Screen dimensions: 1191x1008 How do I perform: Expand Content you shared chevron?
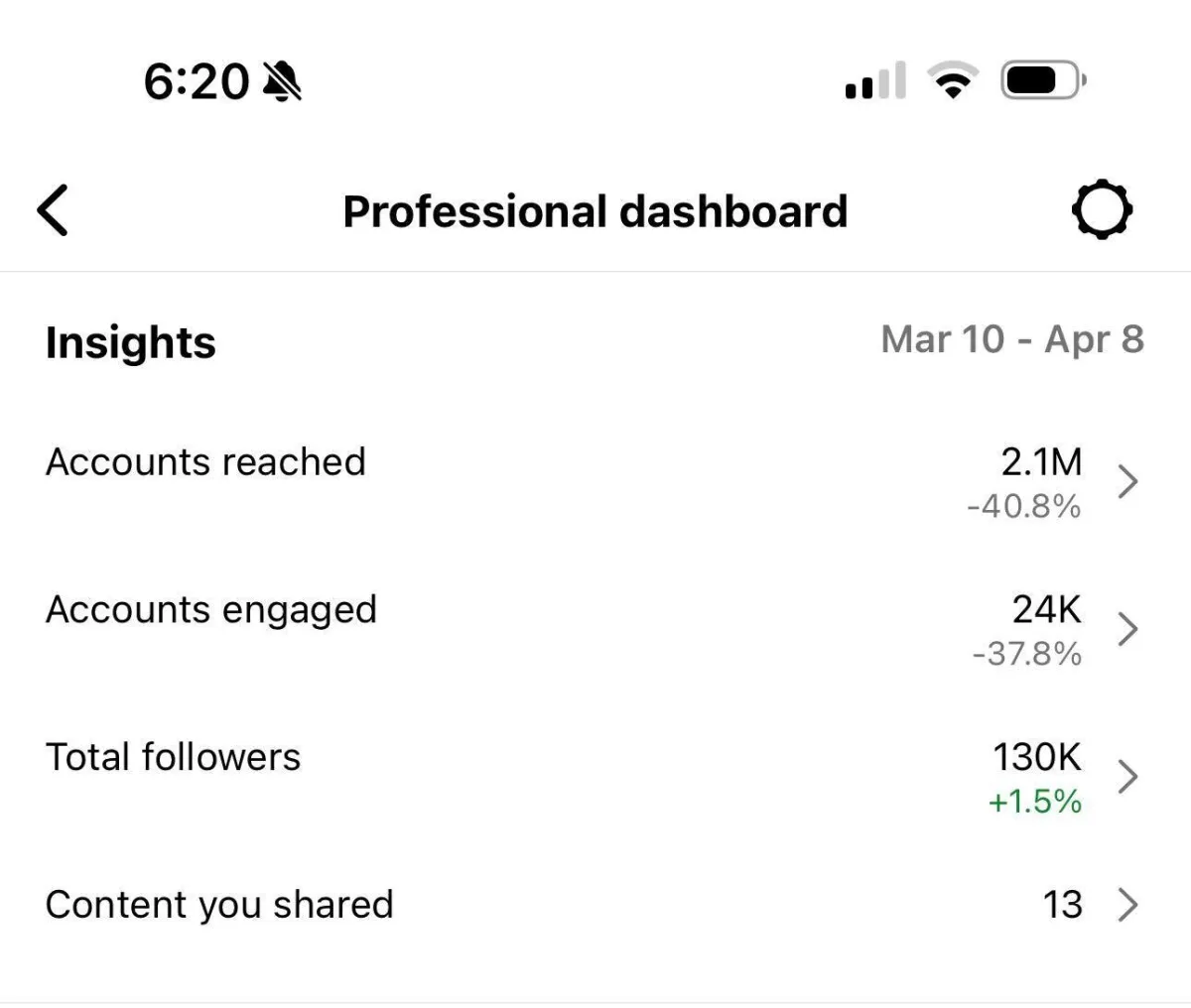pos(1126,905)
